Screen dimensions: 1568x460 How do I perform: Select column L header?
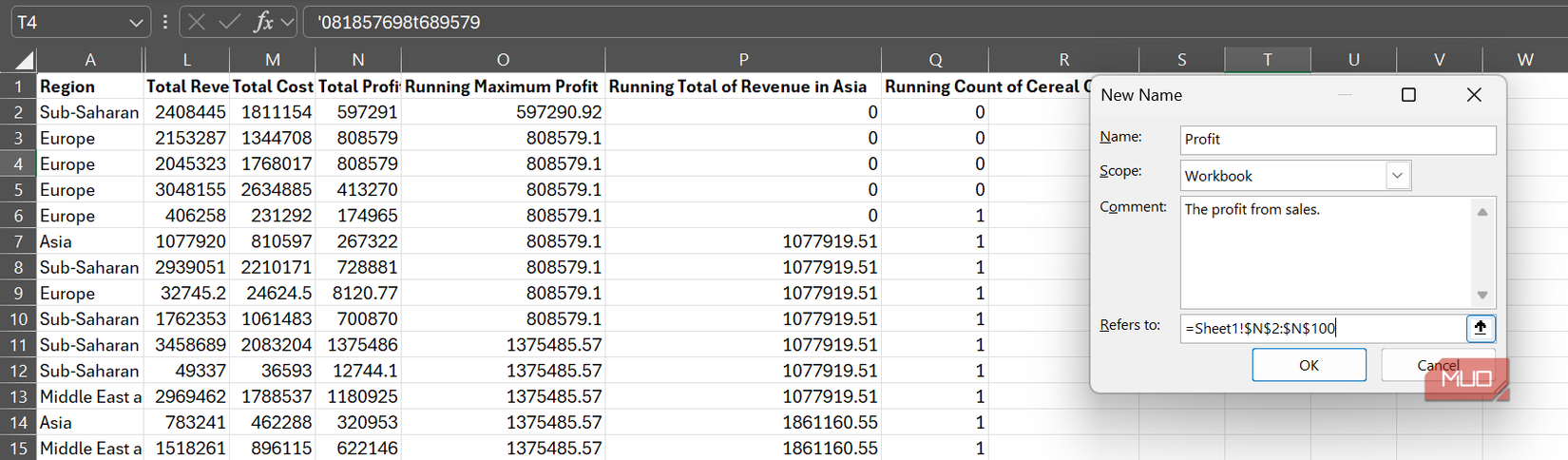click(187, 60)
